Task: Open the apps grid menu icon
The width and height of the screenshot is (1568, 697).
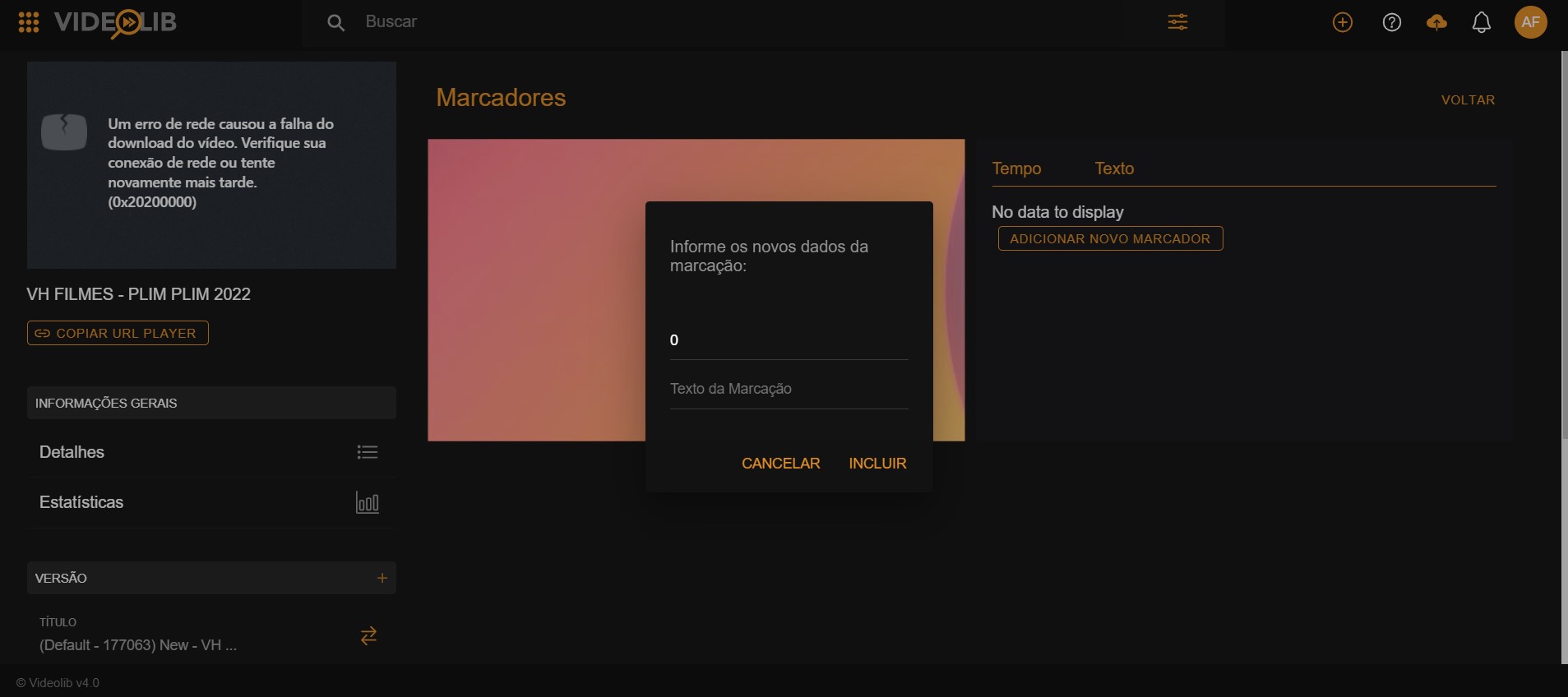Action: 29,22
